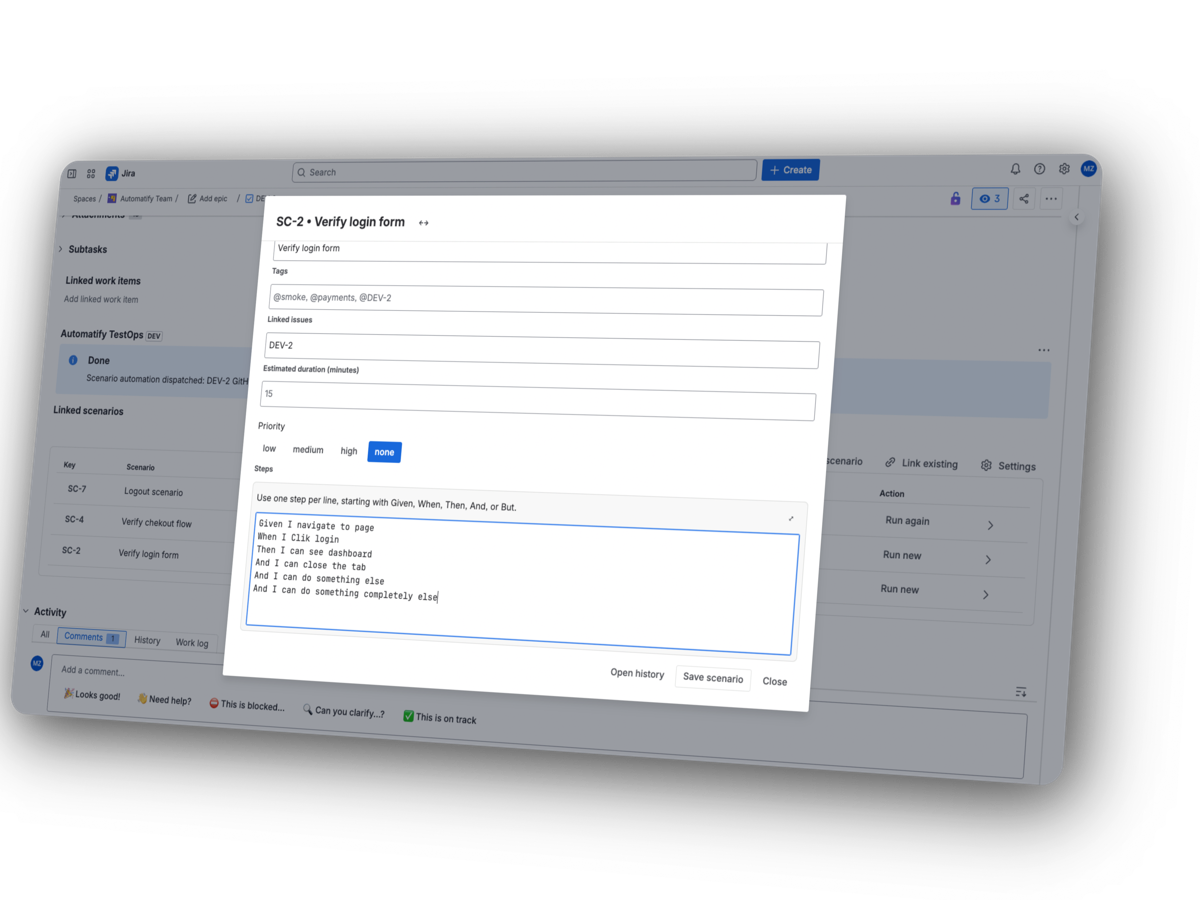Select low priority
Screen dimensions: 1200x900
(269, 448)
